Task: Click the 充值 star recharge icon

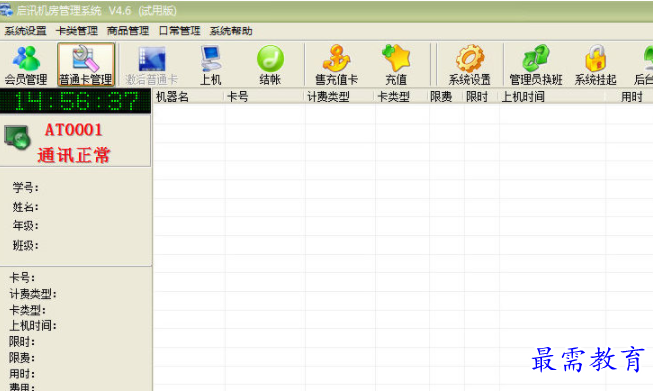Action: click(x=396, y=65)
